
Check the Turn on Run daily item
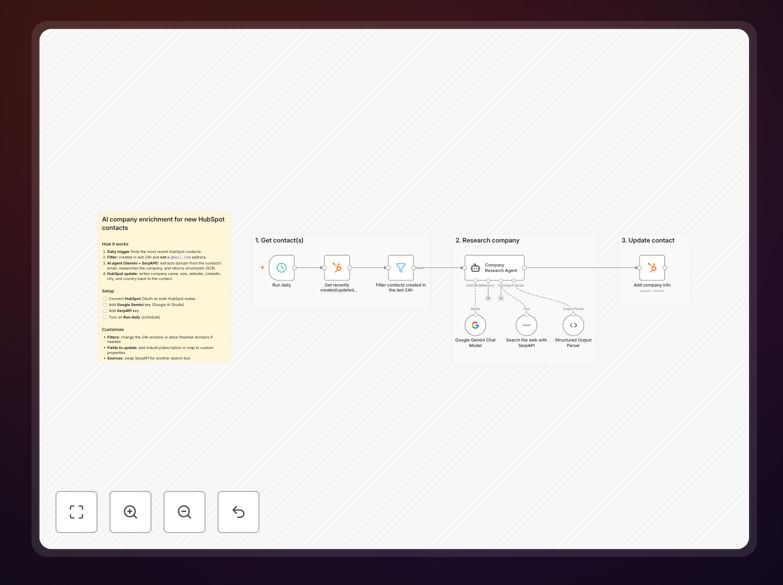pos(105,317)
